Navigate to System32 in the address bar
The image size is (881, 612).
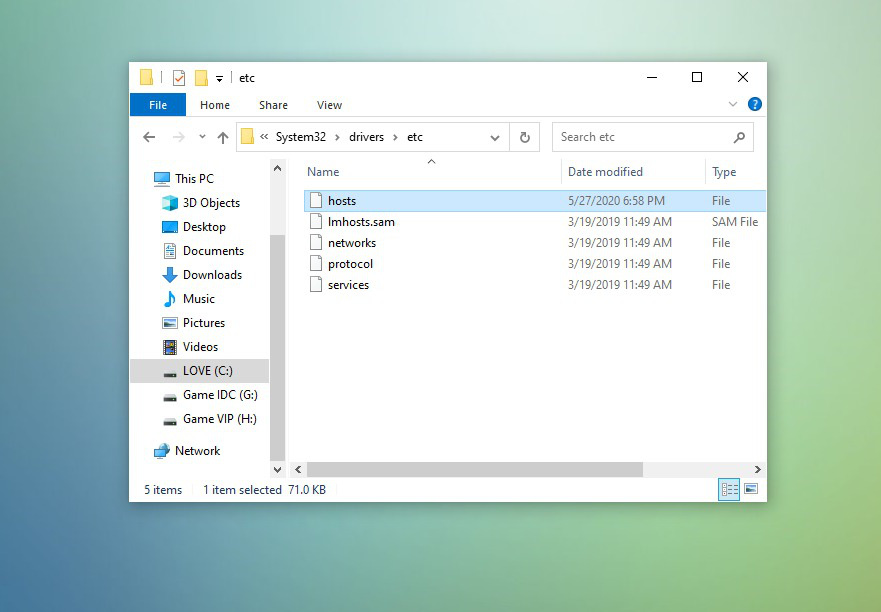pos(301,137)
